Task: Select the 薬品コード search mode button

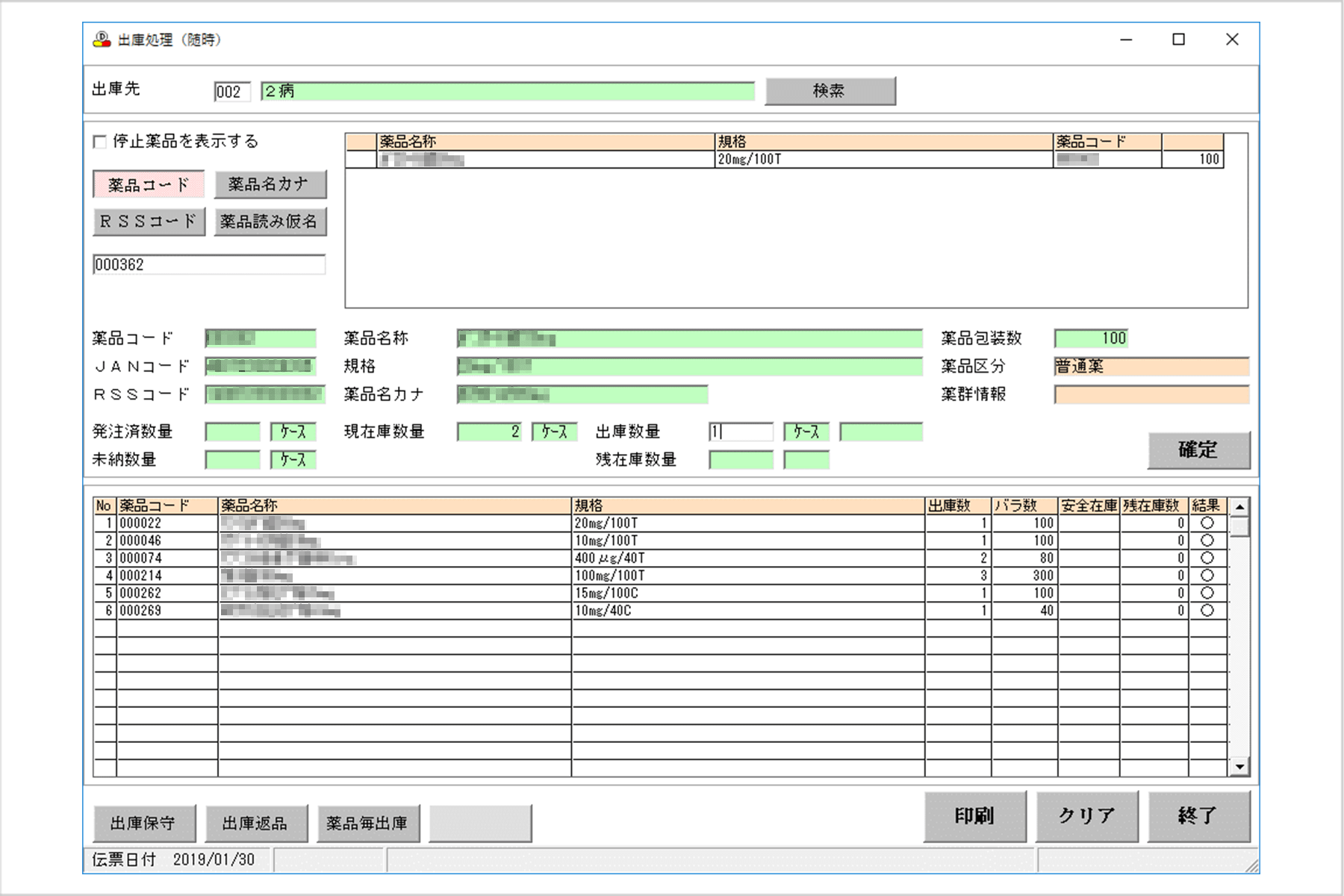Action: [149, 184]
